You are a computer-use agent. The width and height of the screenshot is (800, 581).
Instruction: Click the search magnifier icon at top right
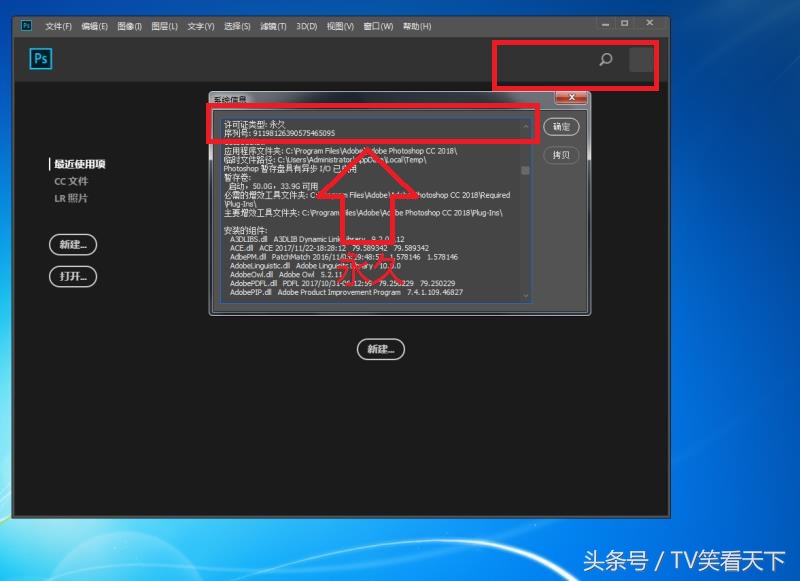point(605,60)
